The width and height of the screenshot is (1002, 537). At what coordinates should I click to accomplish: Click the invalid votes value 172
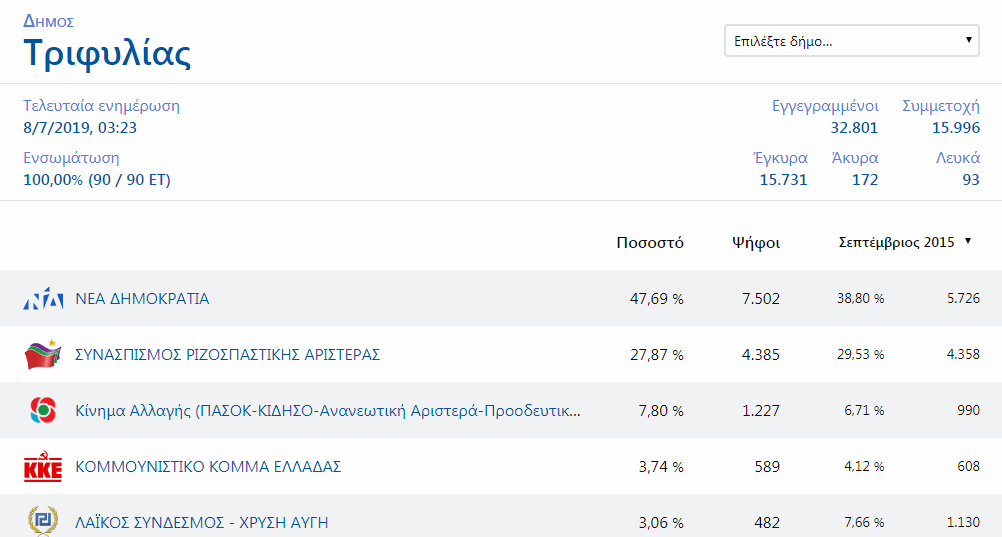point(865,180)
